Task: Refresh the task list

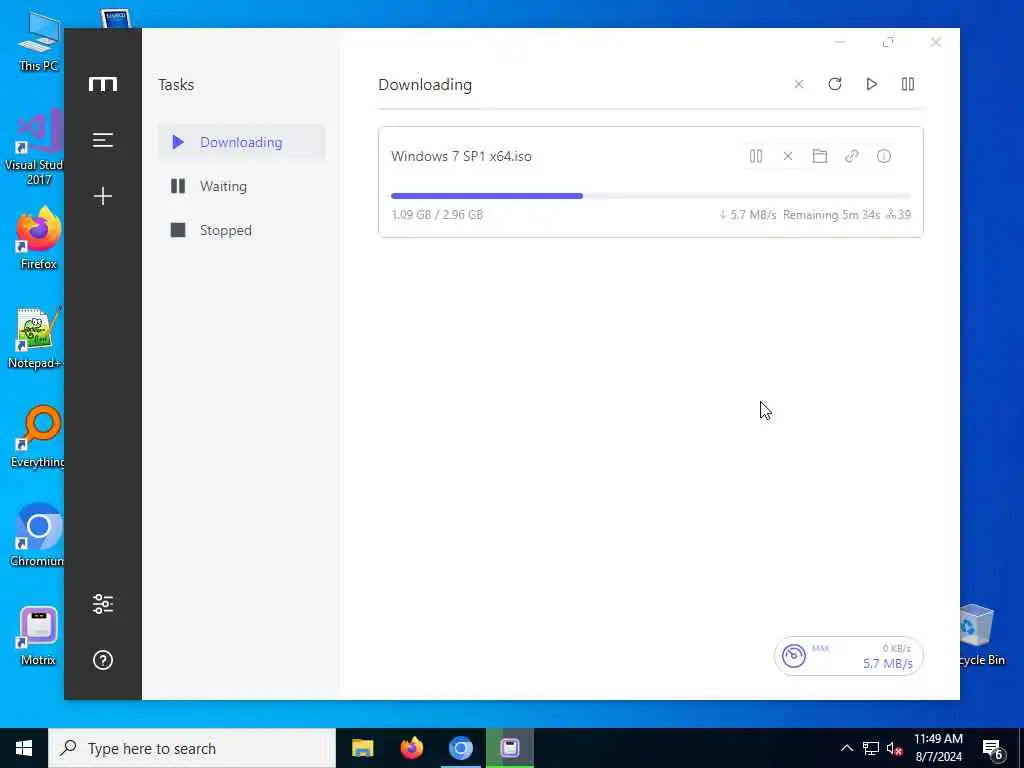Action: coord(835,84)
